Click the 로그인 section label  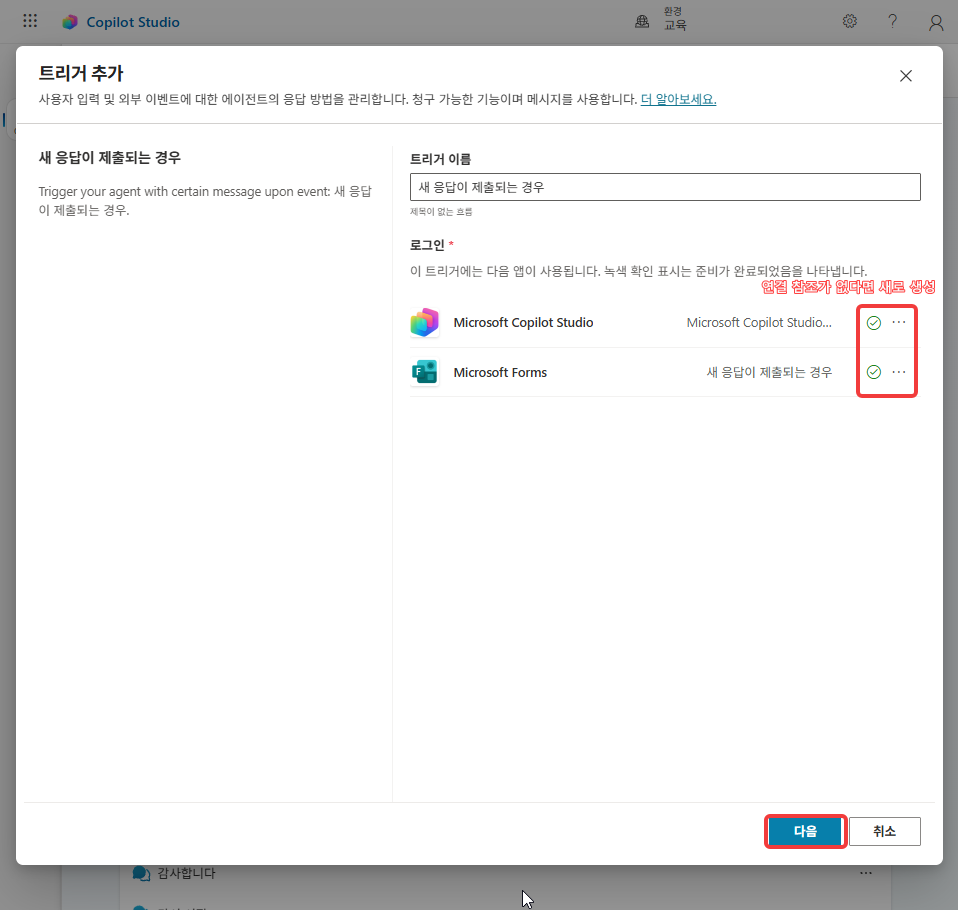(427, 245)
